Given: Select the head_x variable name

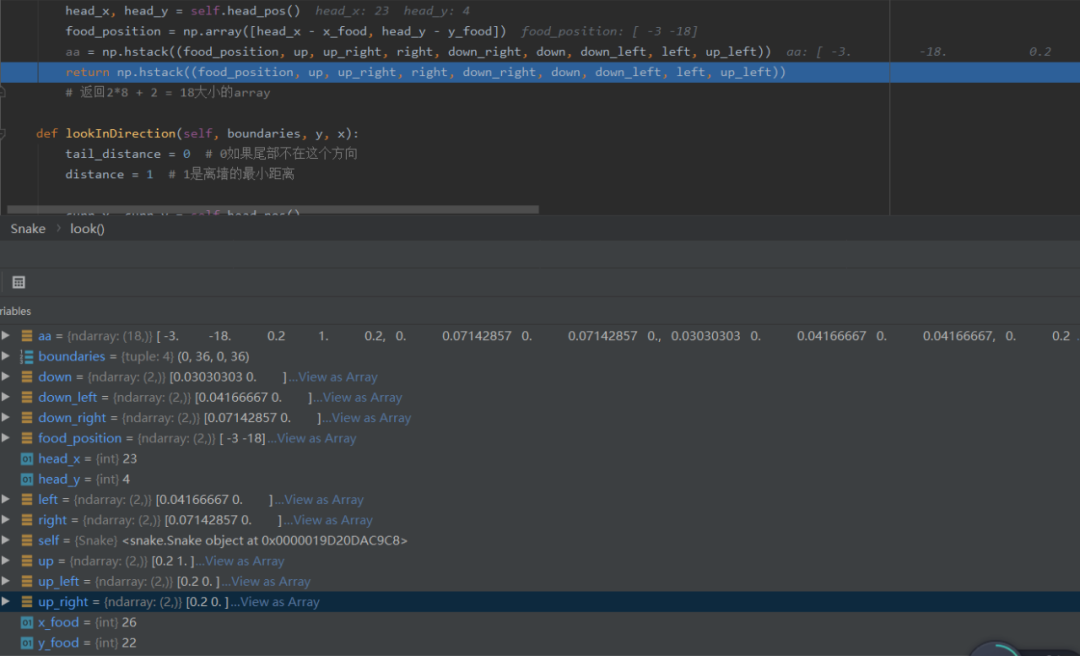Looking at the screenshot, I should tap(59, 459).
